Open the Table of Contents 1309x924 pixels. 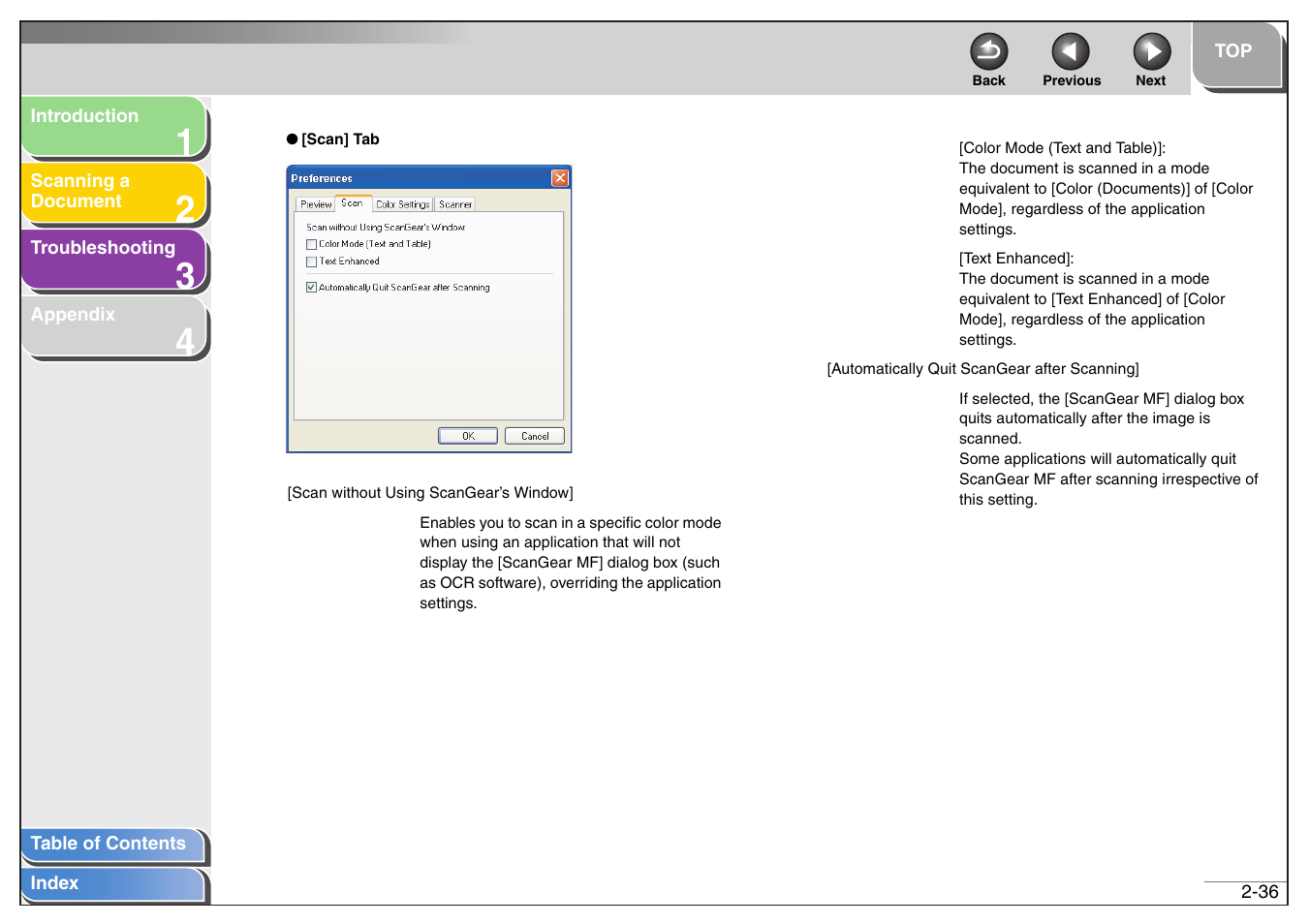113,845
